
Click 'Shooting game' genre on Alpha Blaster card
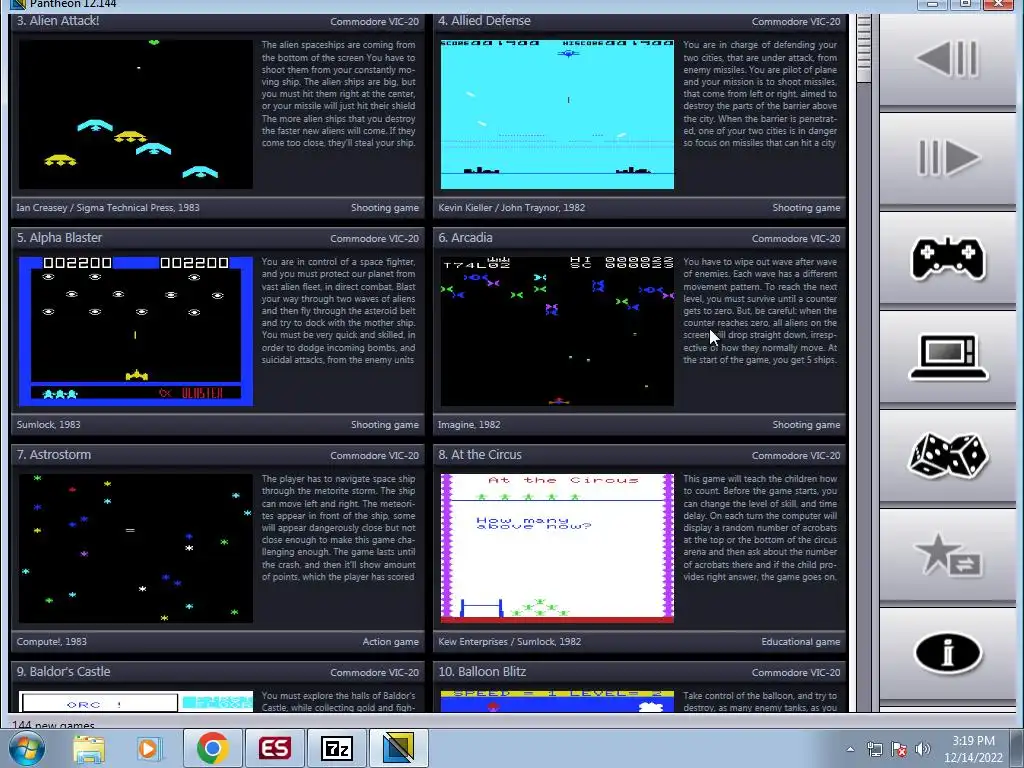[x=385, y=424]
